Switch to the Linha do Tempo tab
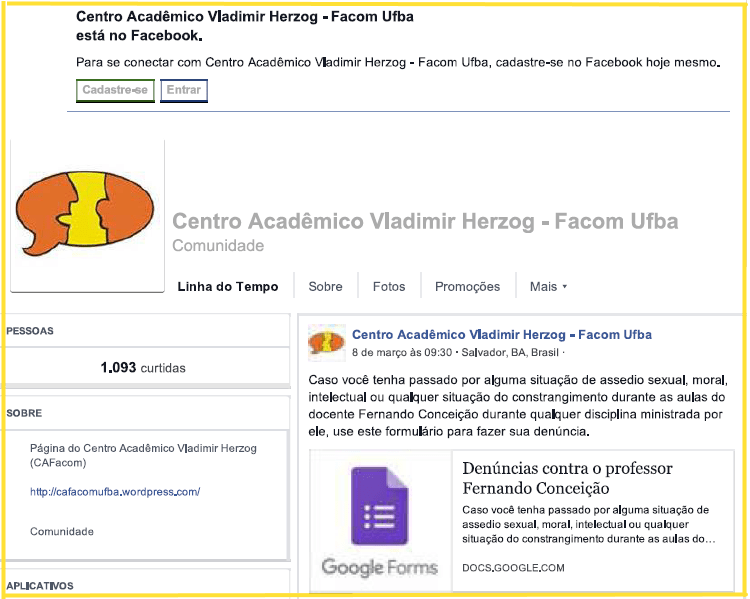Image resolution: width=750 pixels, height=599 pixels. [x=228, y=287]
